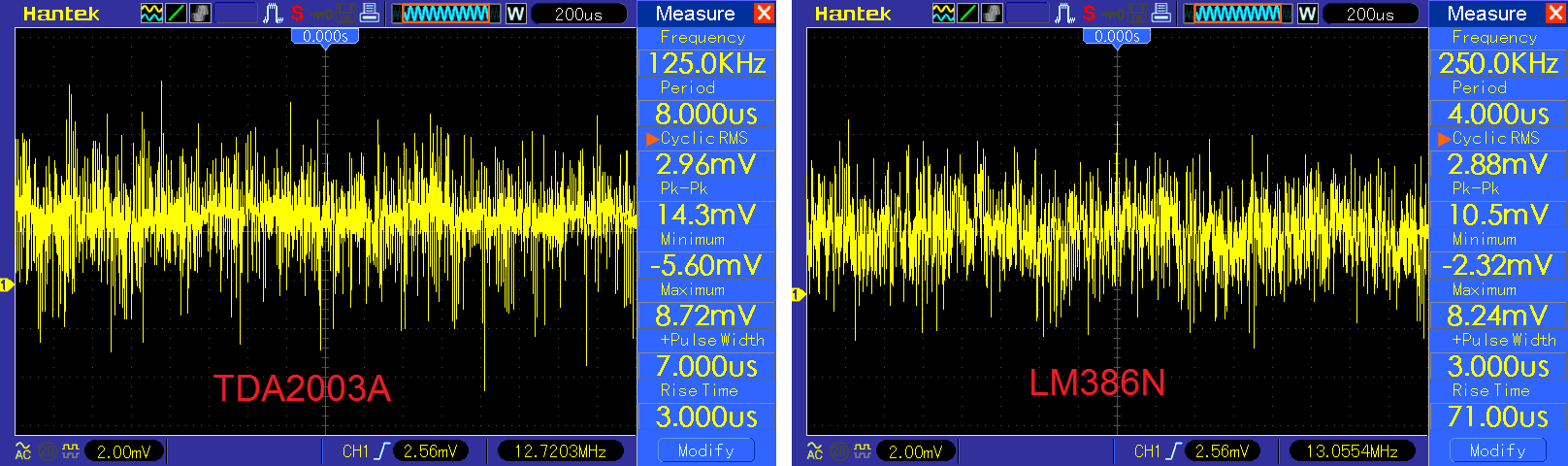The width and height of the screenshot is (1568, 466).
Task: Click 2.00mV volts-per-division in LM386N screen
Action: [916, 450]
